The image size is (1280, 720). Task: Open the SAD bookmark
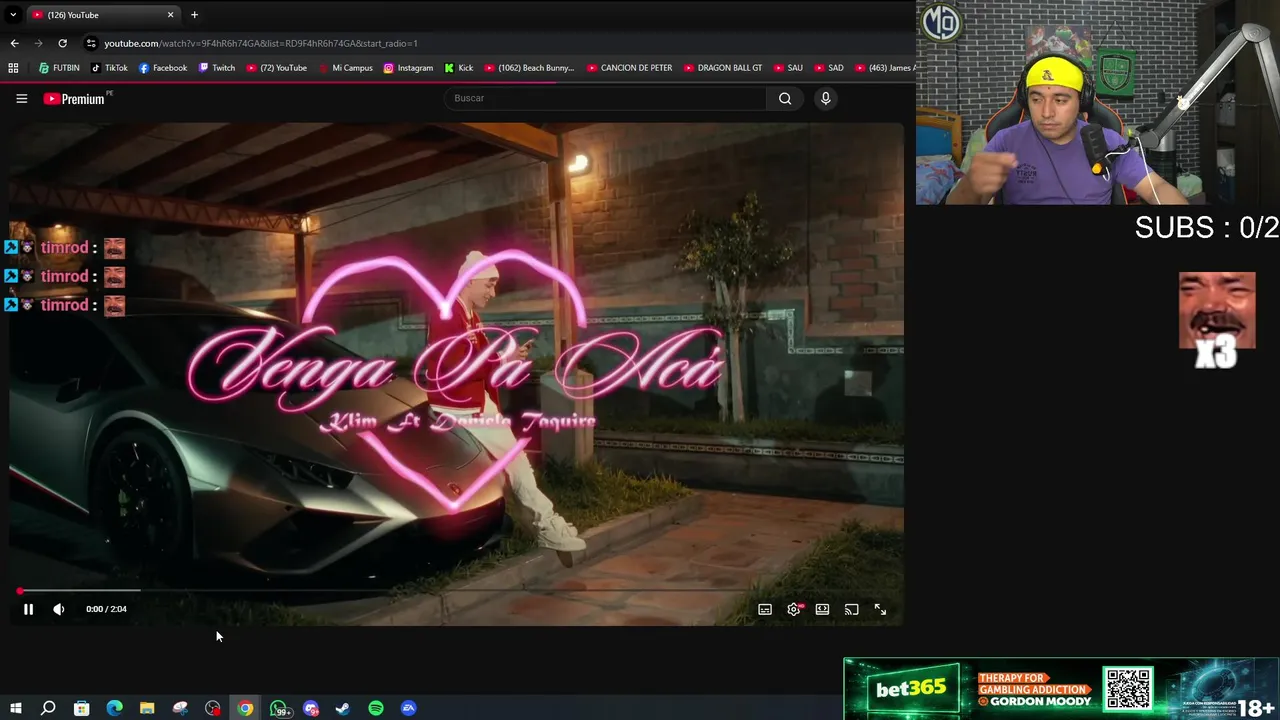[x=829, y=68]
